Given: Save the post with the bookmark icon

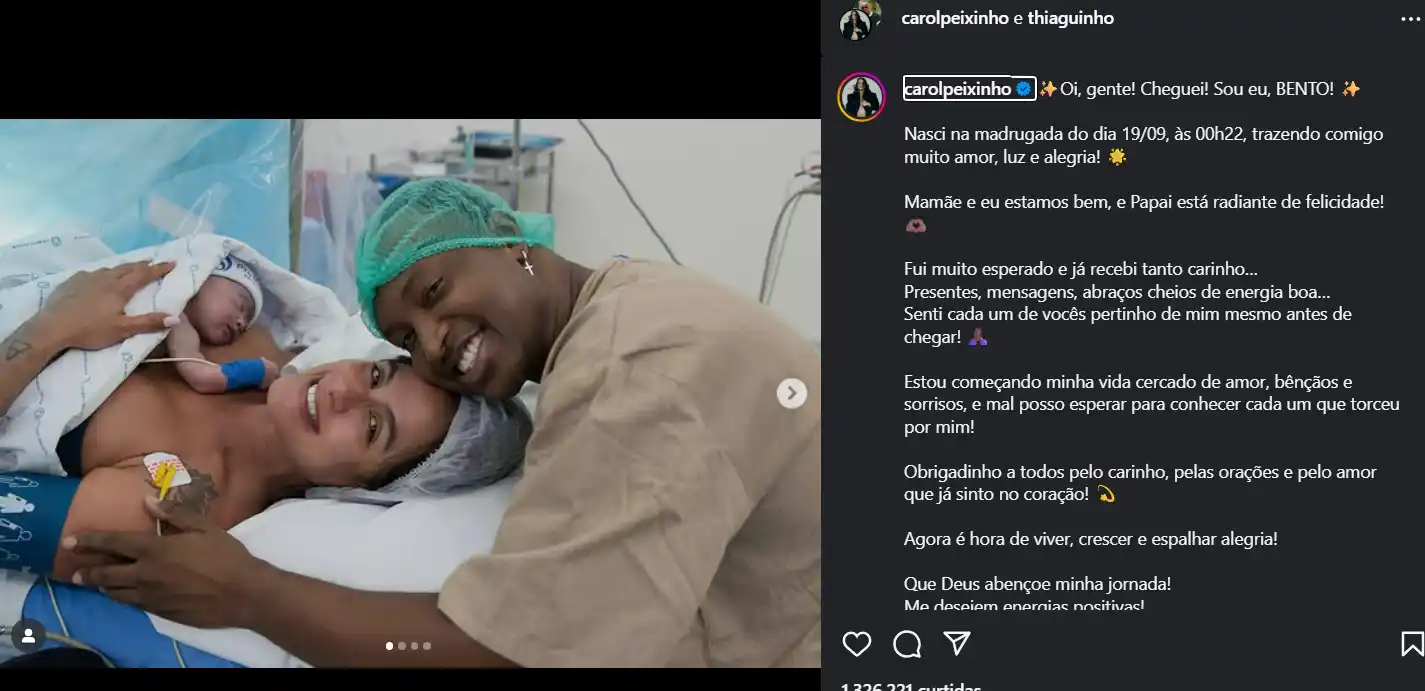Looking at the screenshot, I should point(1412,644).
